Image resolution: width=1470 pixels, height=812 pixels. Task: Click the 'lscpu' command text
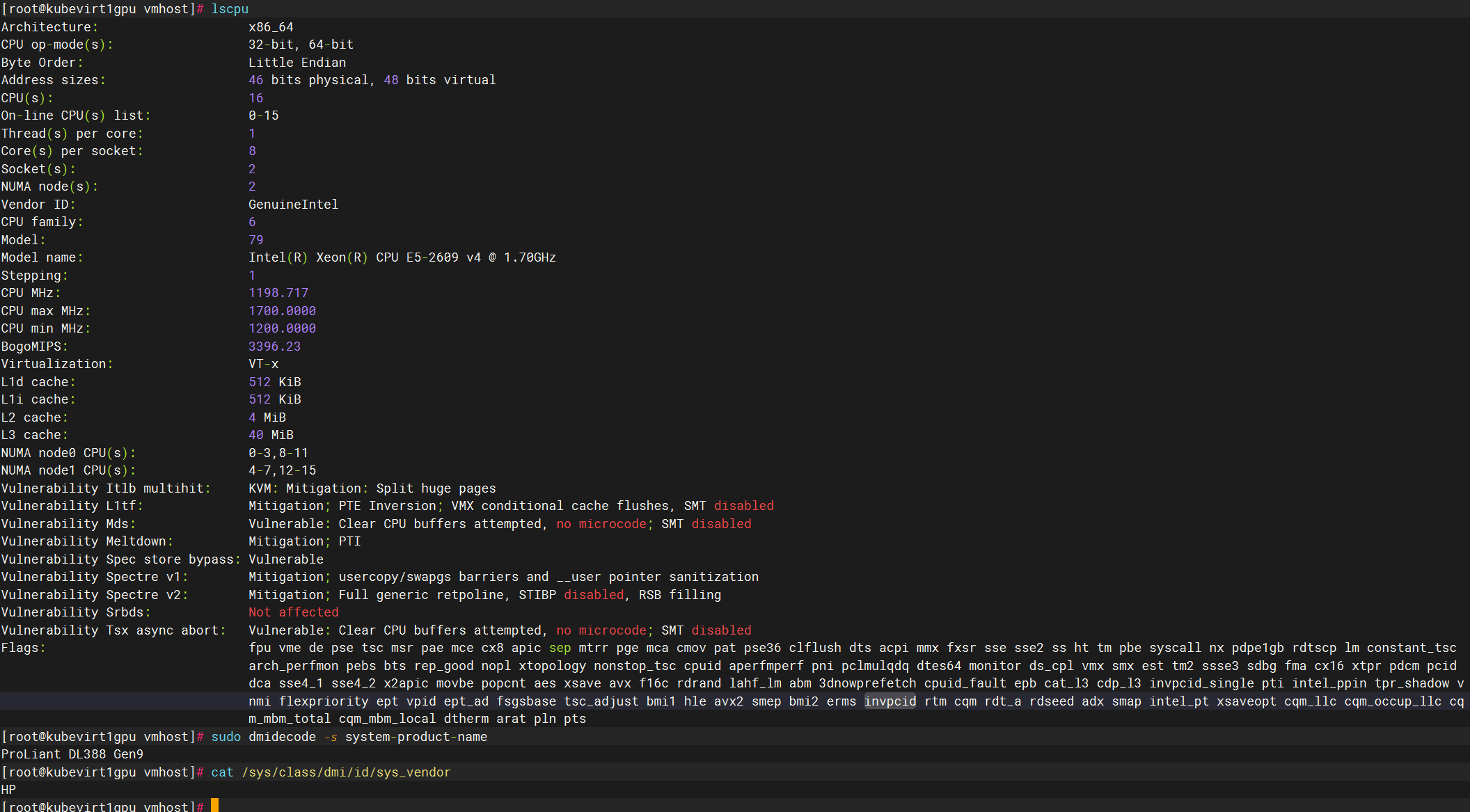pos(230,9)
